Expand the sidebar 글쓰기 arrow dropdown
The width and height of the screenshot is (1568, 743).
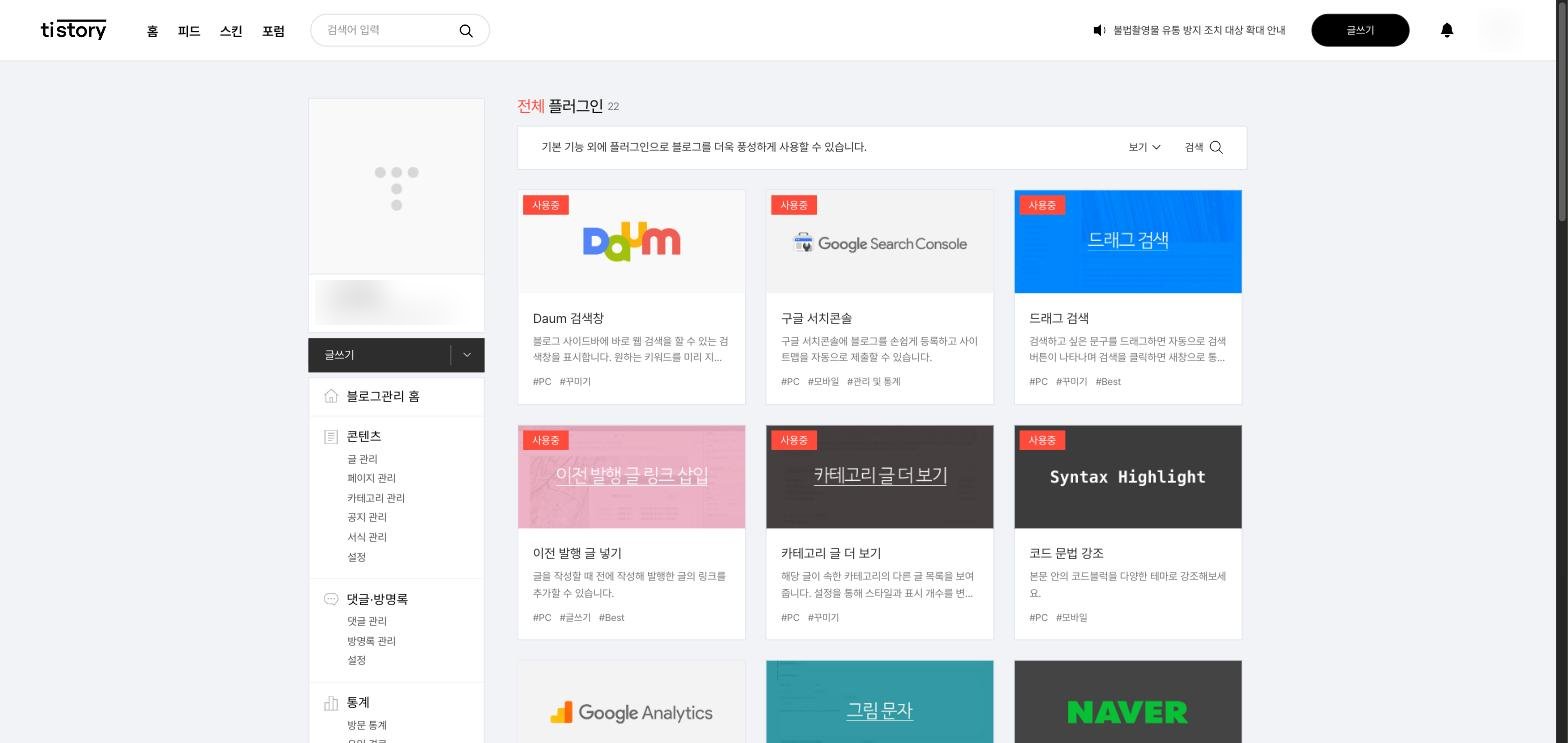[x=467, y=355]
